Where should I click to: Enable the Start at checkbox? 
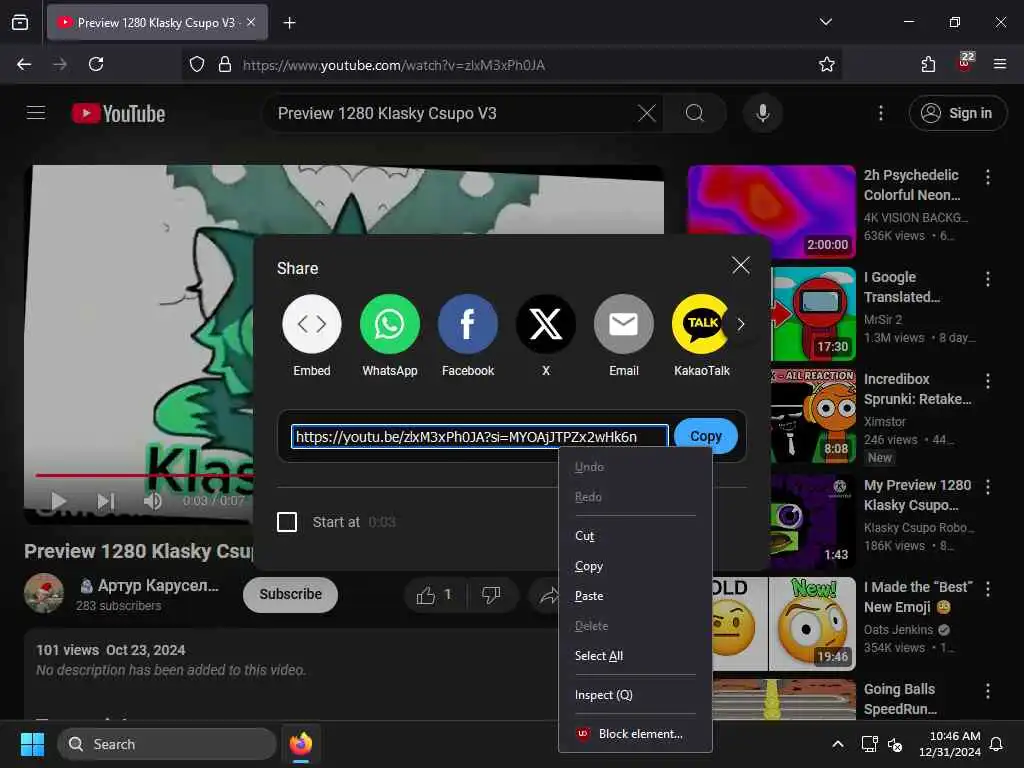(x=287, y=522)
